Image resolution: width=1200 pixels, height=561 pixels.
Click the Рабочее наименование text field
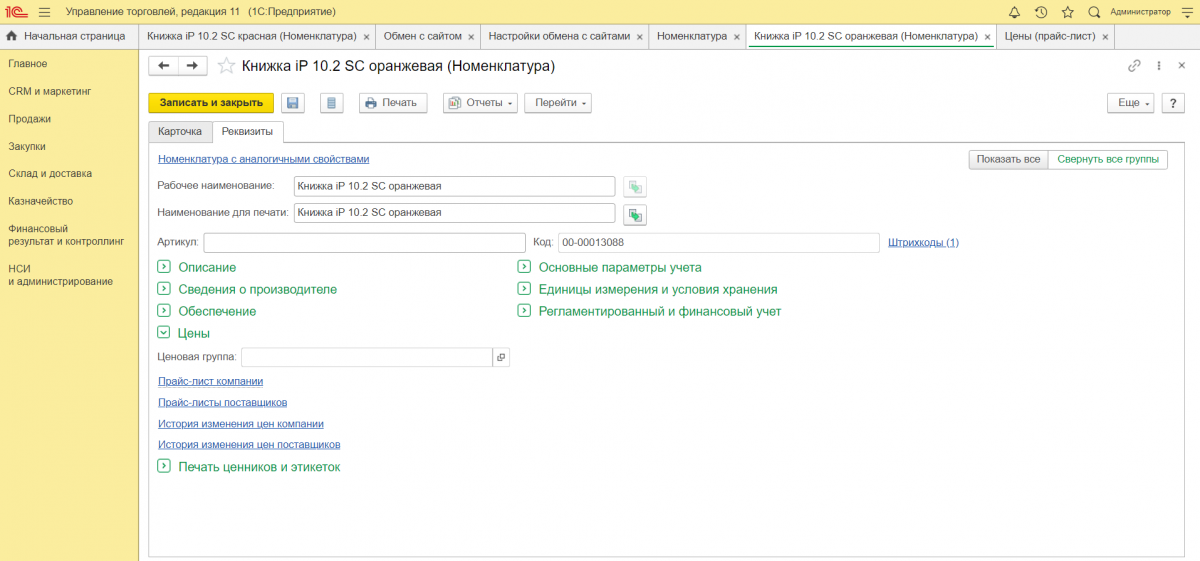coord(455,186)
